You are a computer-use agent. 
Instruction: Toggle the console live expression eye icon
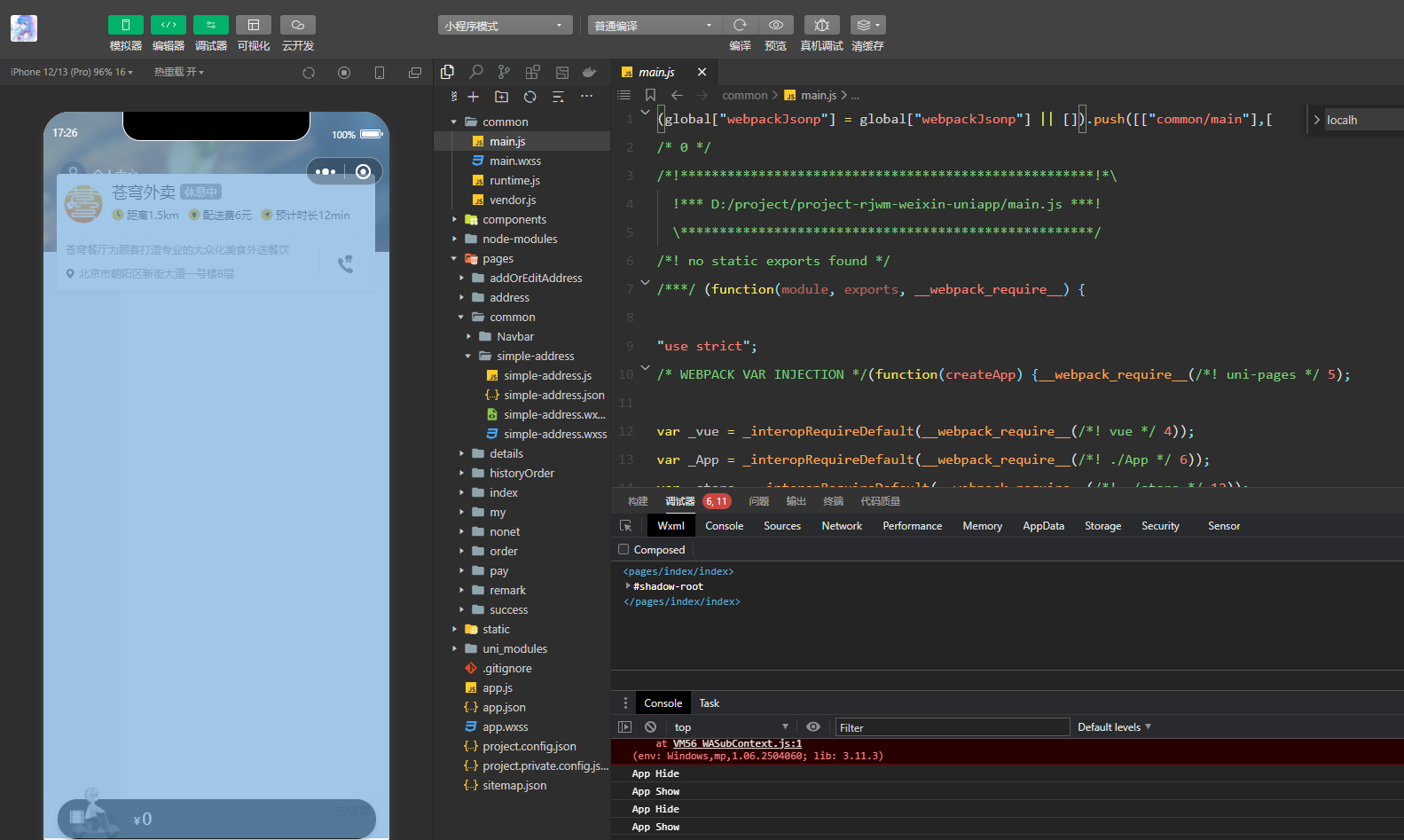coord(812,727)
